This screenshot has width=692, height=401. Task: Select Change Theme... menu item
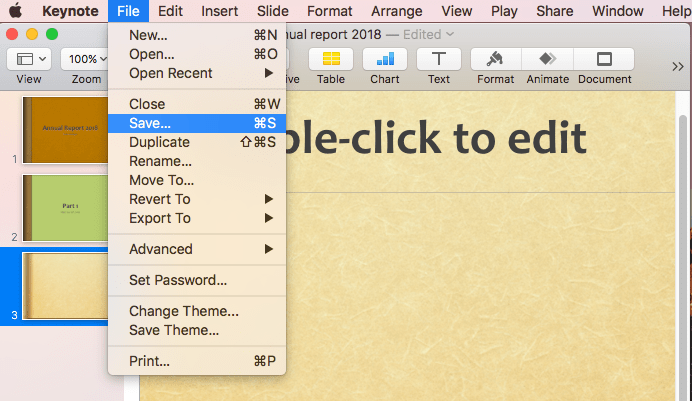point(197,311)
